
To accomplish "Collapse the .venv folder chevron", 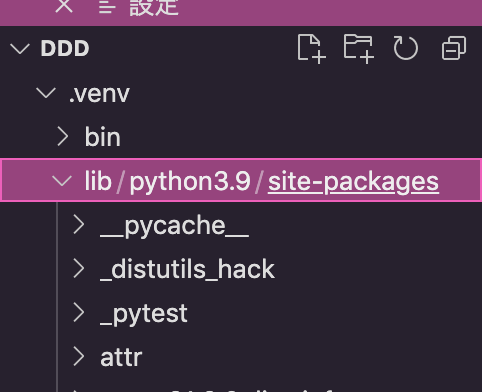I will pos(46,93).
